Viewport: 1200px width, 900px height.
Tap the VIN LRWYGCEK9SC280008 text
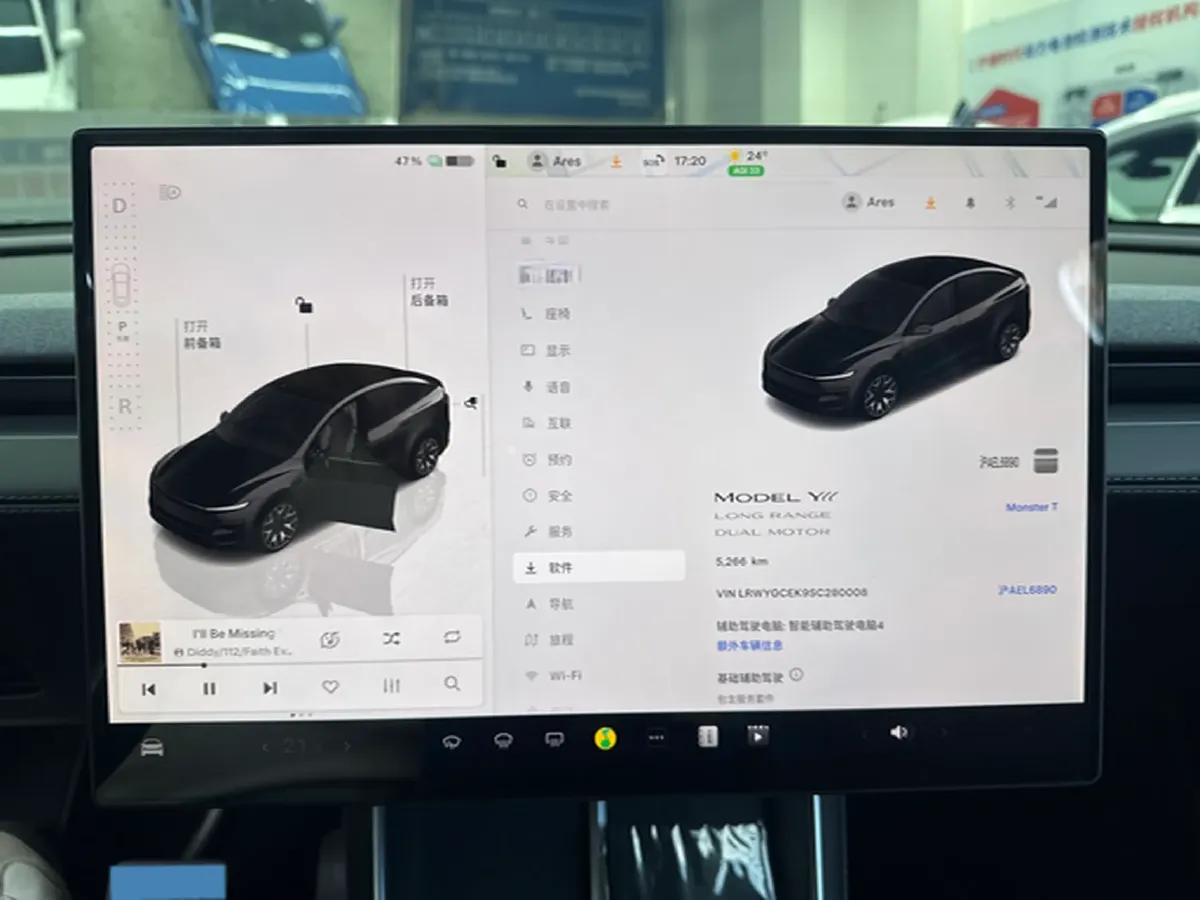pos(792,593)
